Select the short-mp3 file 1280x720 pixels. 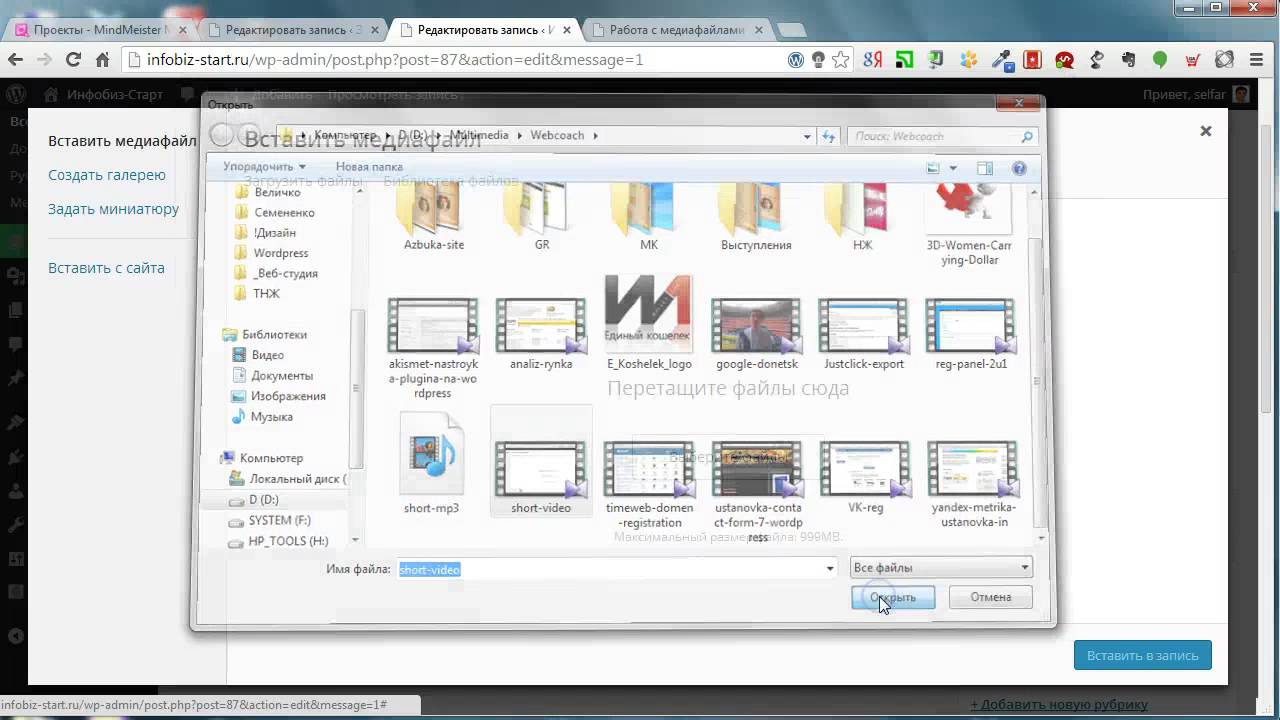pyautogui.click(x=431, y=464)
